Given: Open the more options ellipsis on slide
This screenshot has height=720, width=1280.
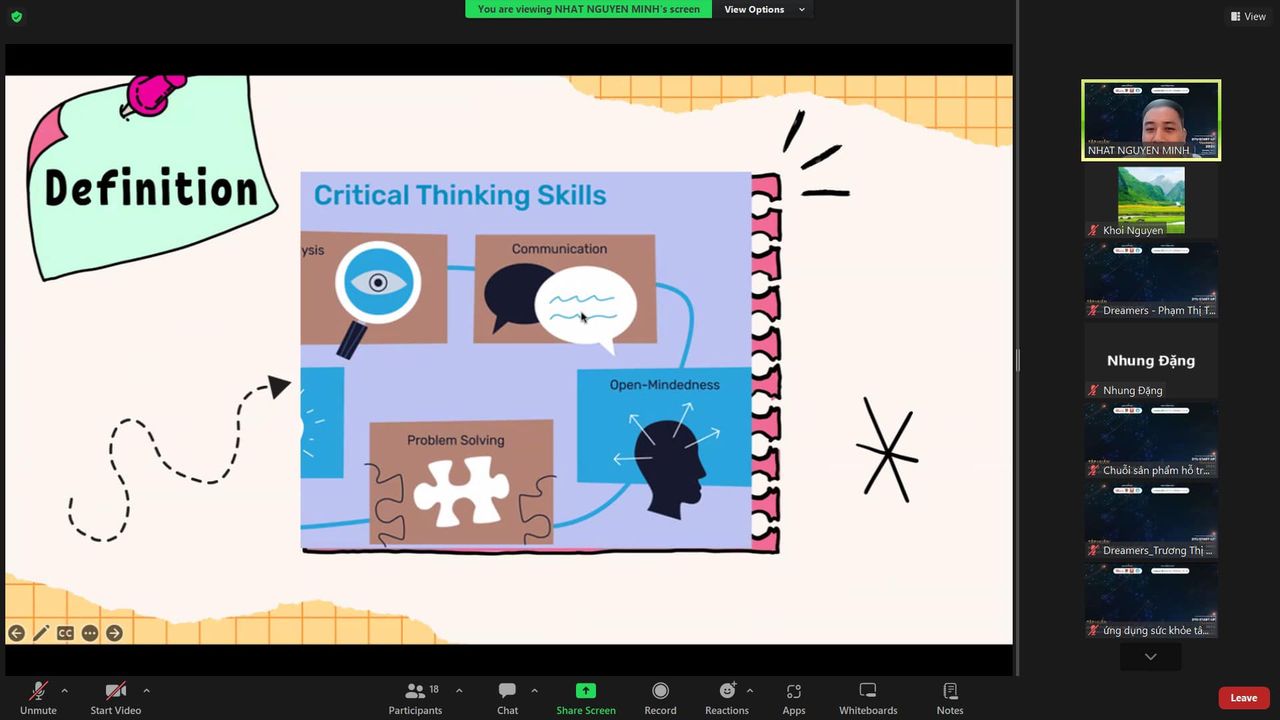Looking at the screenshot, I should tap(90, 633).
